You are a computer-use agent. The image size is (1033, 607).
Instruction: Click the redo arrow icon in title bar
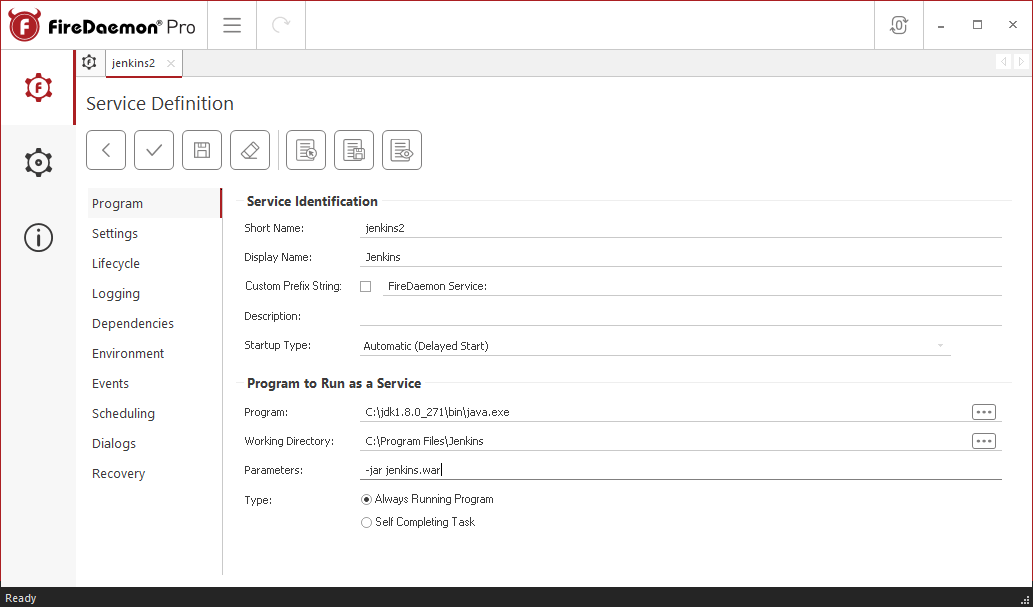tap(281, 25)
